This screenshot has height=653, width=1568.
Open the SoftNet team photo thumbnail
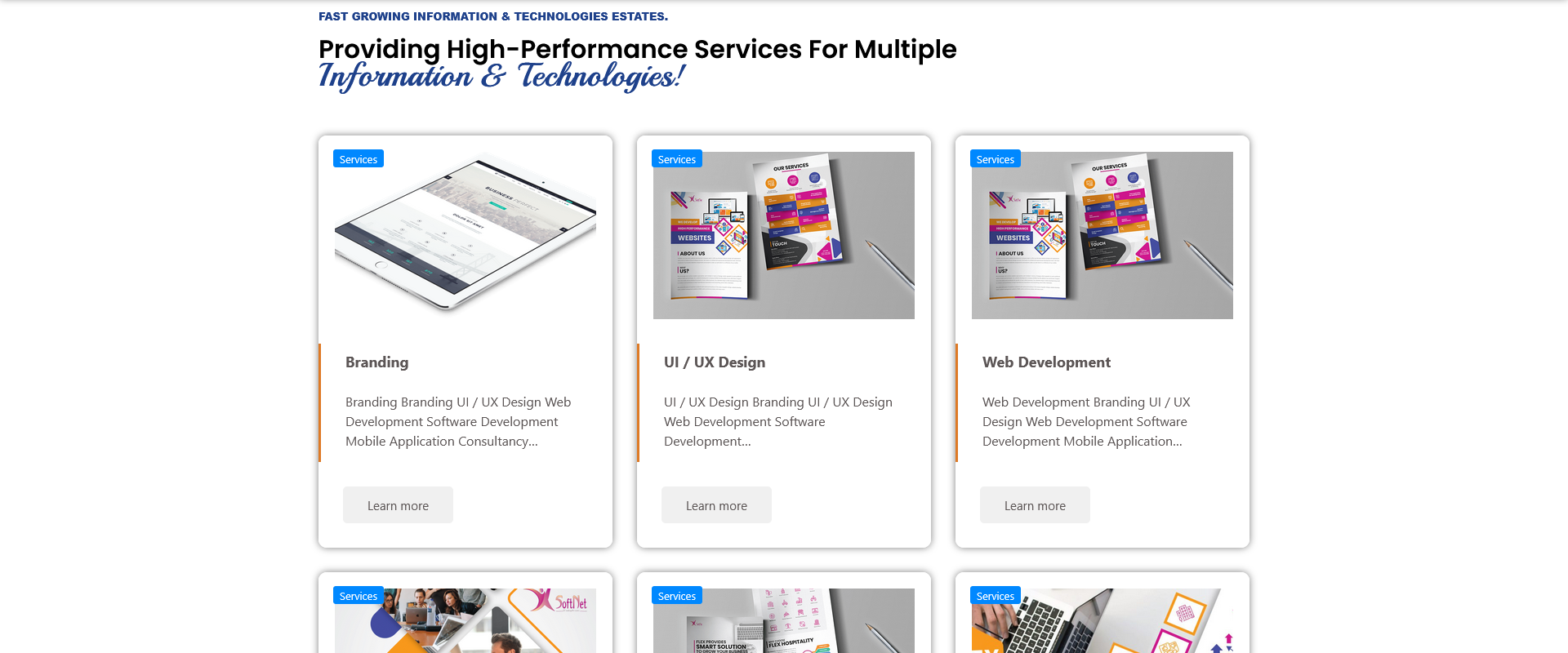[x=465, y=621]
